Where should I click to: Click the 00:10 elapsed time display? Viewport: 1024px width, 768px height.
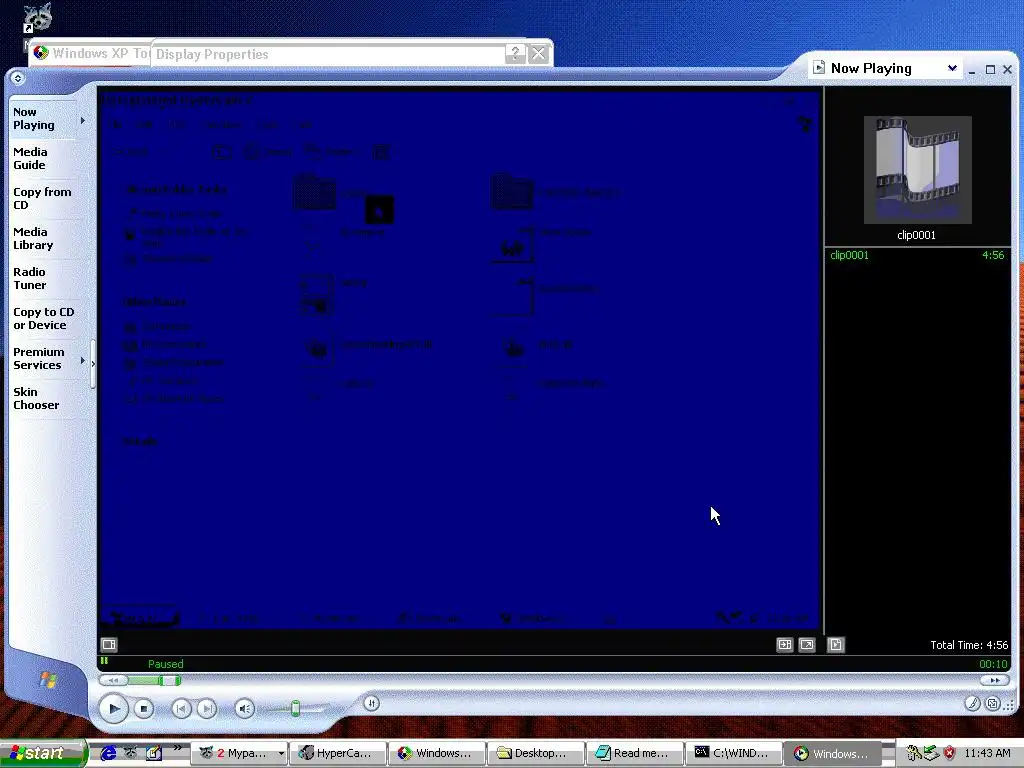click(x=993, y=664)
